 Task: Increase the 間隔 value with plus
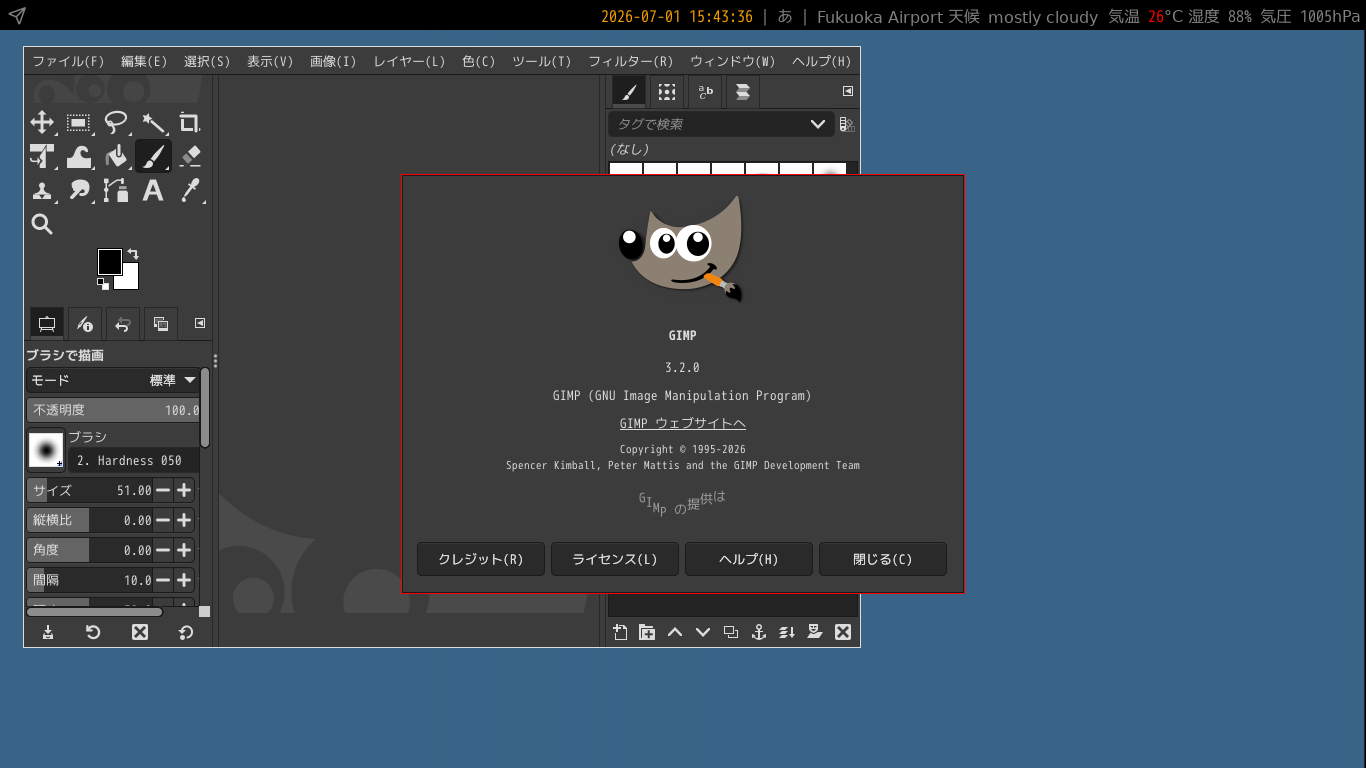point(184,580)
